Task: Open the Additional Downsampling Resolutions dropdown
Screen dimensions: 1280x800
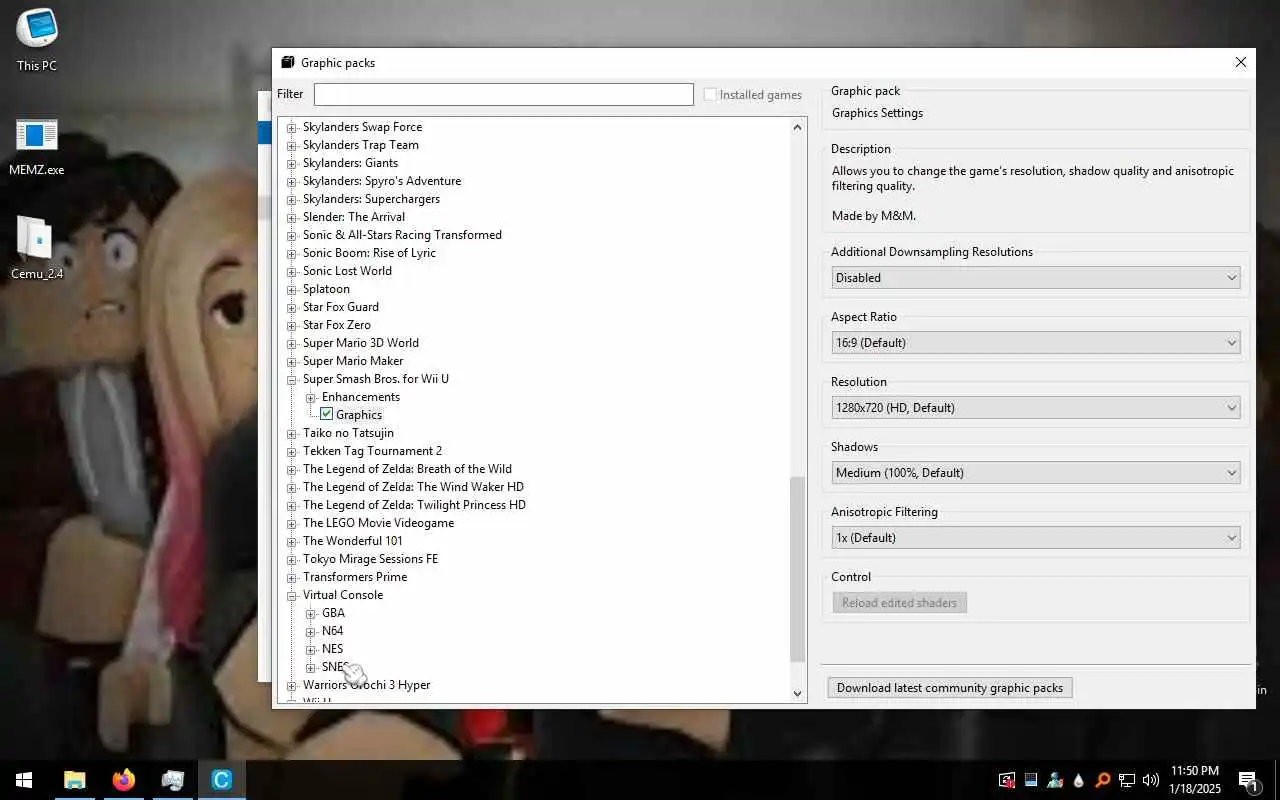Action: pos(1036,278)
